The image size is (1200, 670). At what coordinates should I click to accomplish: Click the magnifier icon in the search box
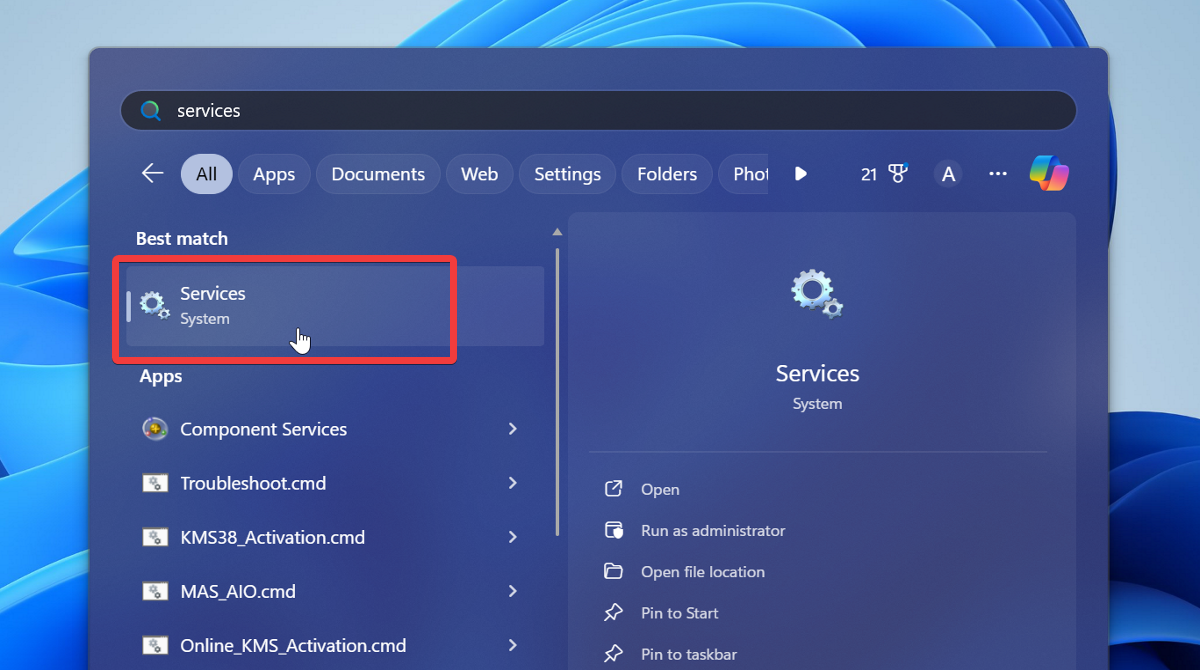click(150, 110)
